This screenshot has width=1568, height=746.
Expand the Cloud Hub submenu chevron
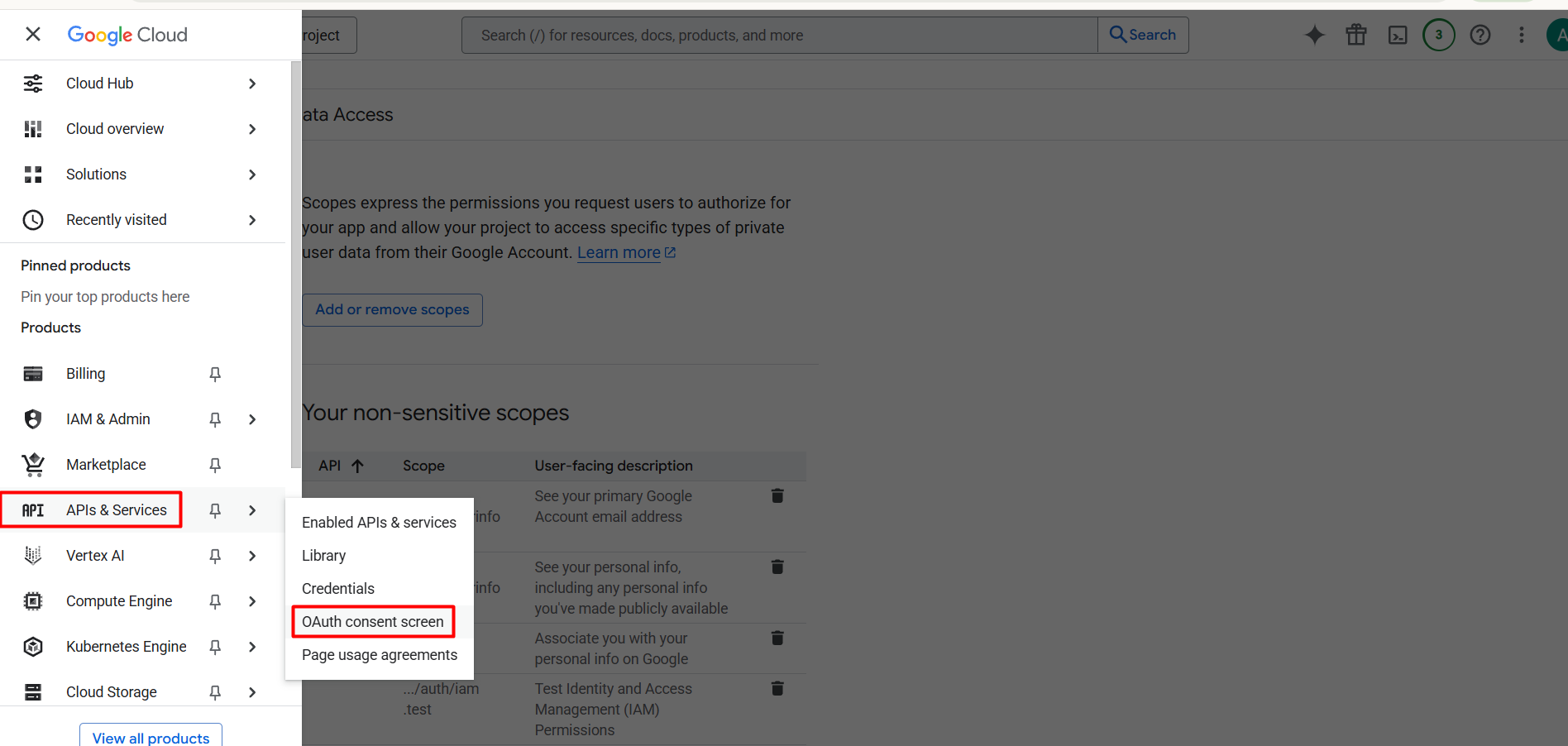click(x=252, y=84)
